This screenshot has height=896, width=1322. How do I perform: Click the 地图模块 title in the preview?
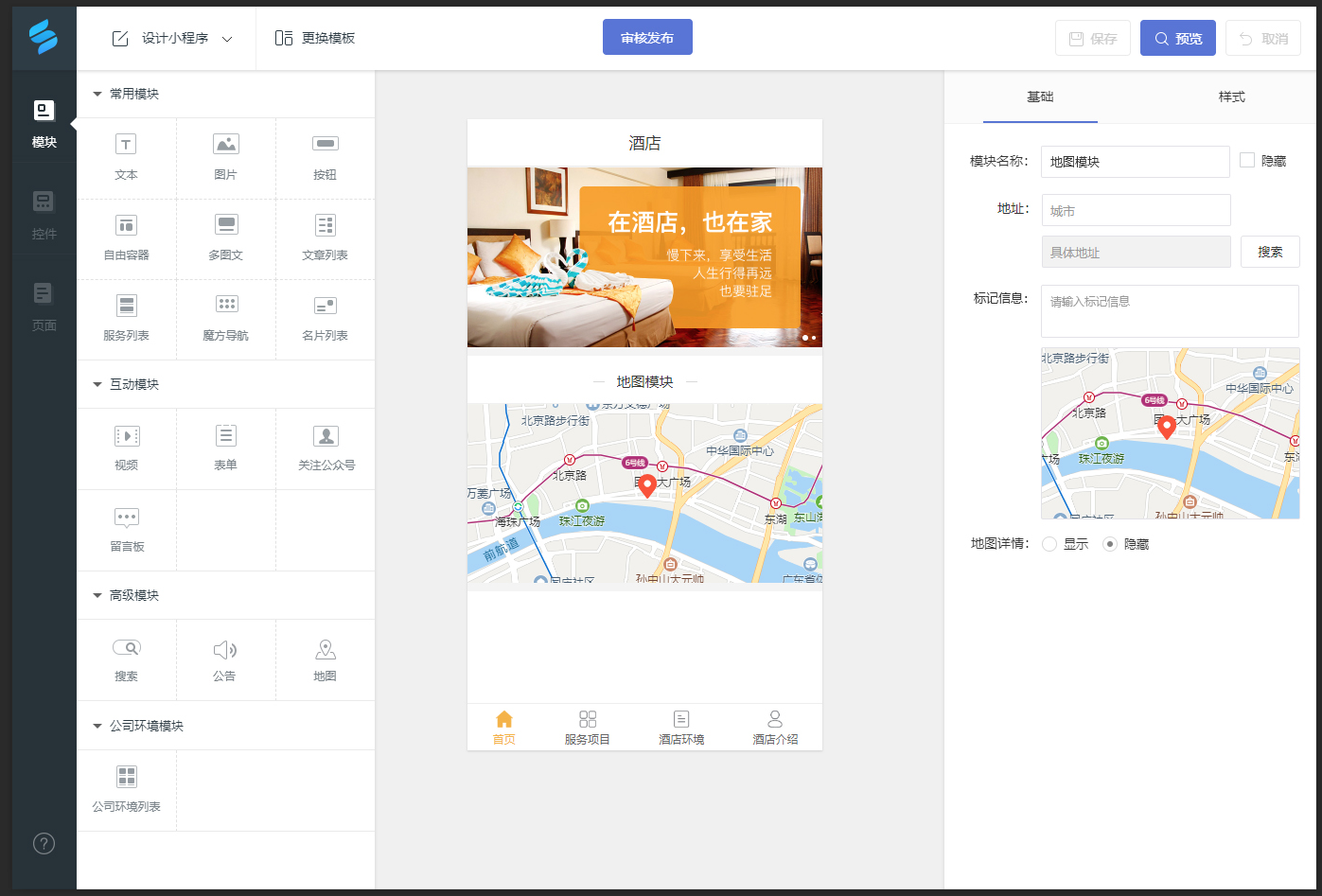click(644, 381)
